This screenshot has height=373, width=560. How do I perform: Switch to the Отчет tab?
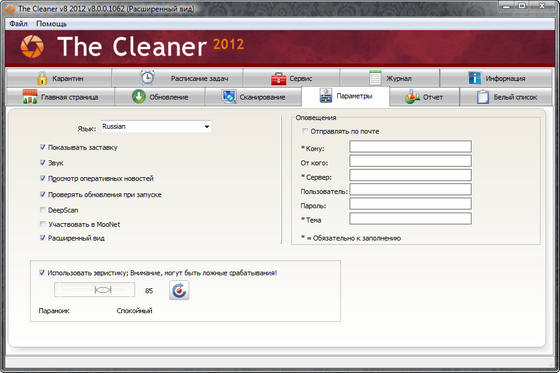(424, 97)
